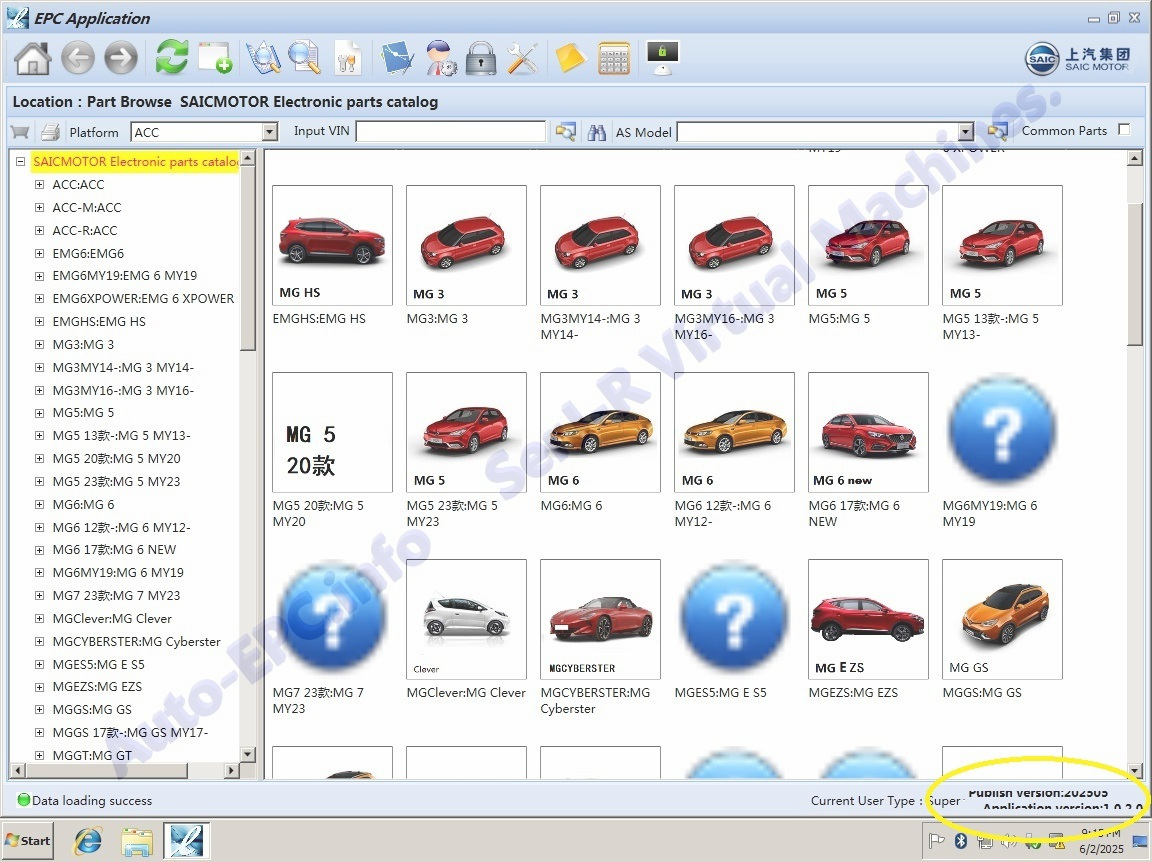This screenshot has width=1152, height=862.
Task: Enable the Common Parts checkbox
Action: (x=1124, y=130)
